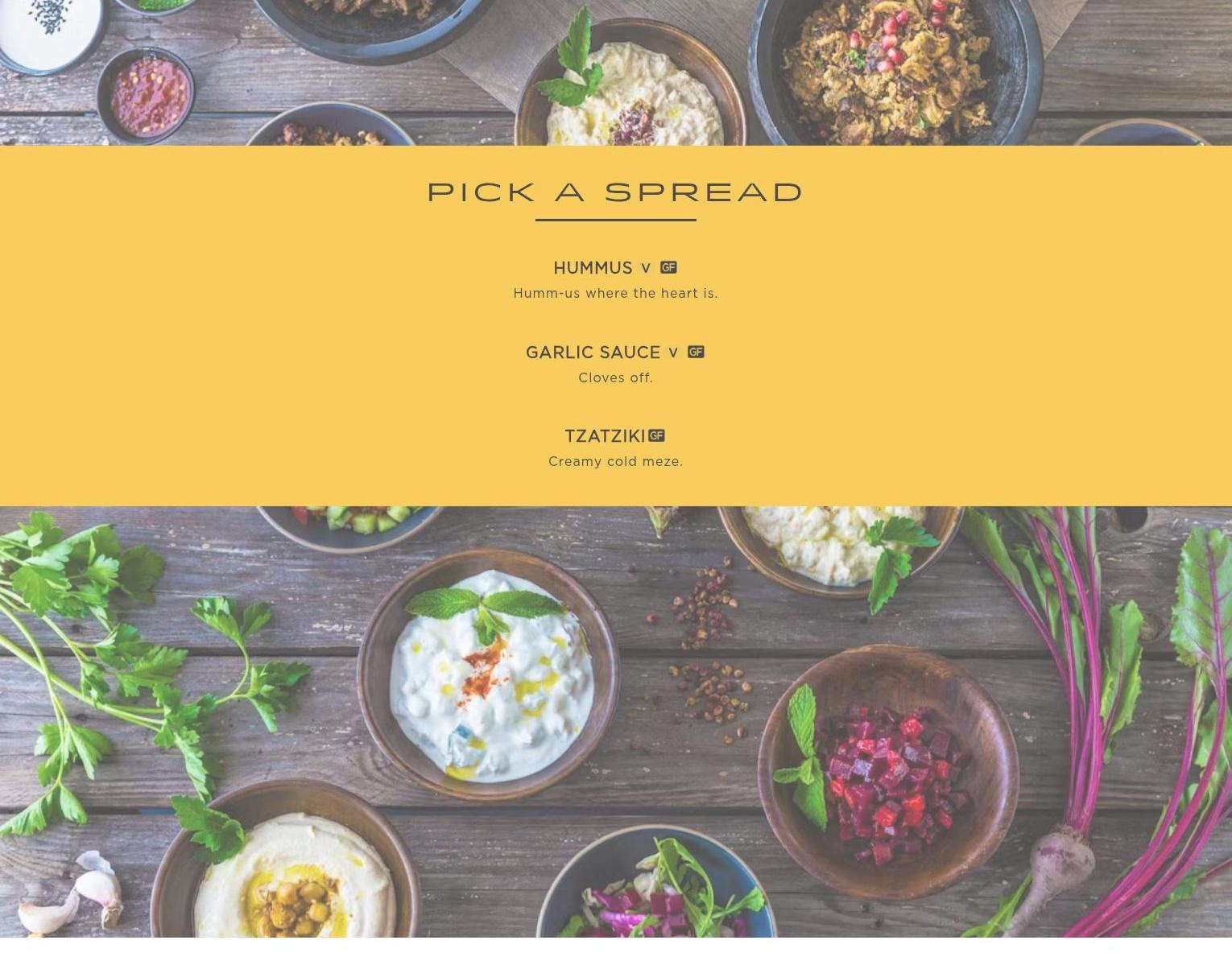The image size is (1232, 961).
Task: Click the vegan V symbol next to Garlic Sauce
Action: tap(673, 353)
